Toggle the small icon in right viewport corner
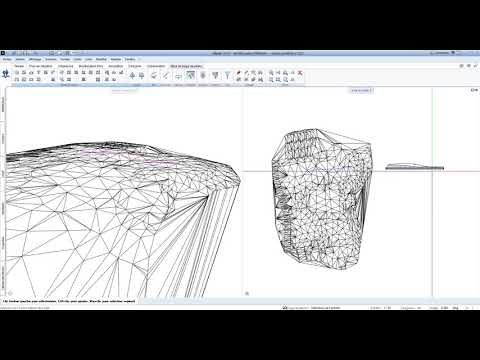480x360 pixels. click(247, 293)
